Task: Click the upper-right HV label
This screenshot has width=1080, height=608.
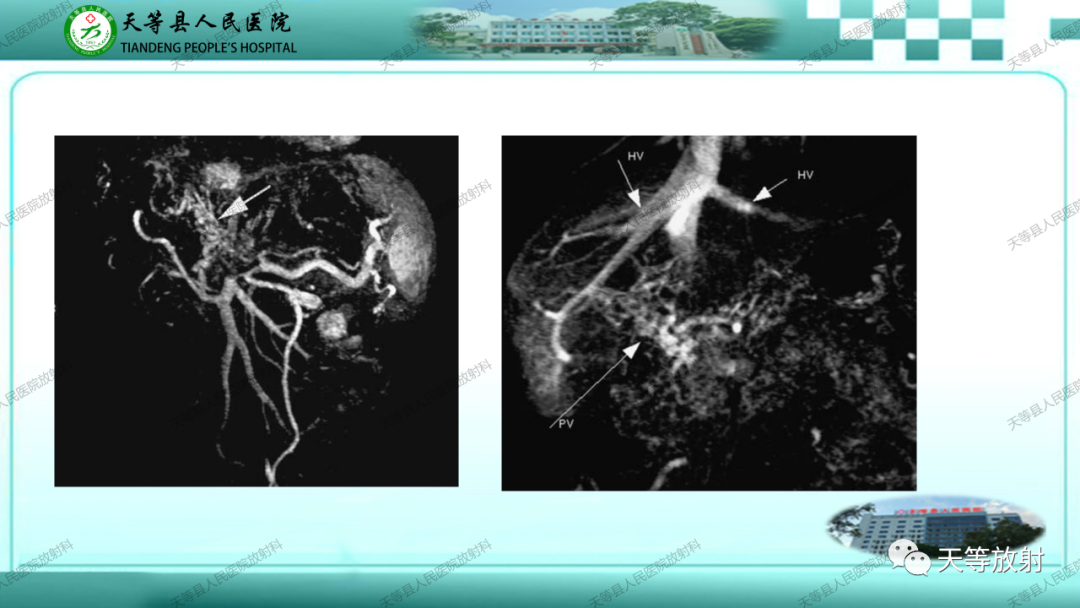Action: [805, 175]
